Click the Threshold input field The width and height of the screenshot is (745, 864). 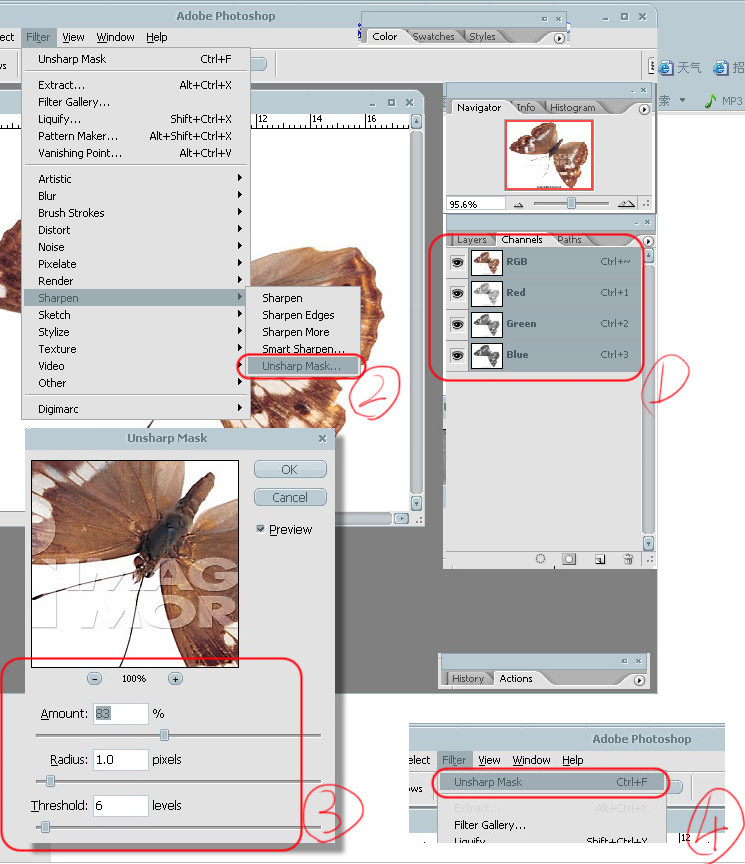121,806
